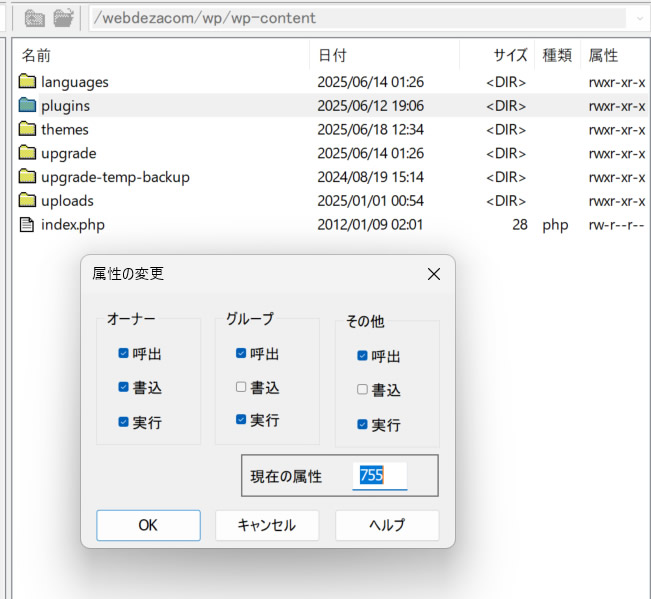Click date 2012/01/09 02:01 of index.php

coord(370,225)
